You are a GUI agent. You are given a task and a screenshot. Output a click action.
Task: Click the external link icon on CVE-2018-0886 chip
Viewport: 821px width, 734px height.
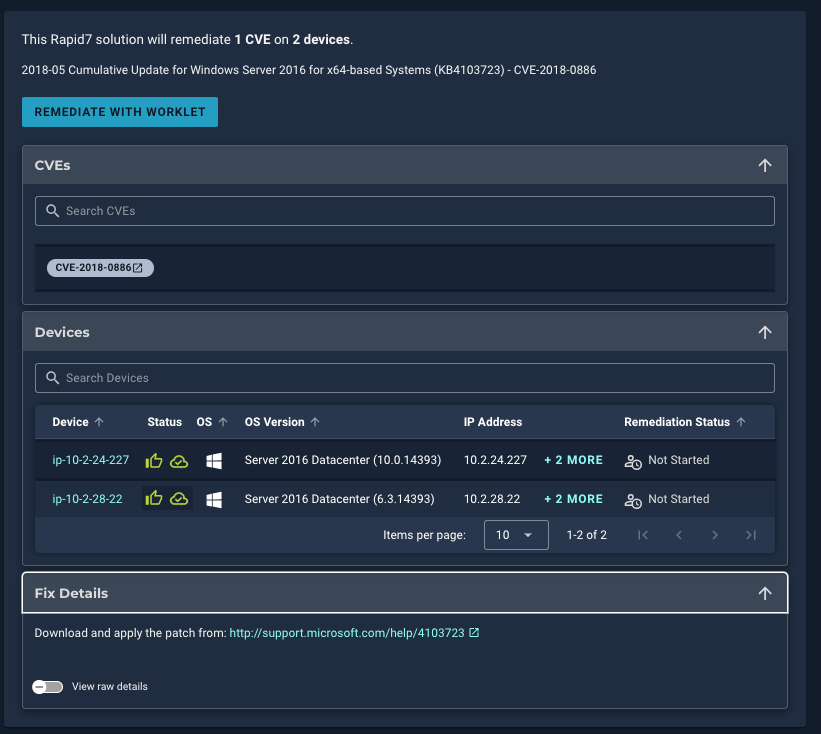point(138,268)
